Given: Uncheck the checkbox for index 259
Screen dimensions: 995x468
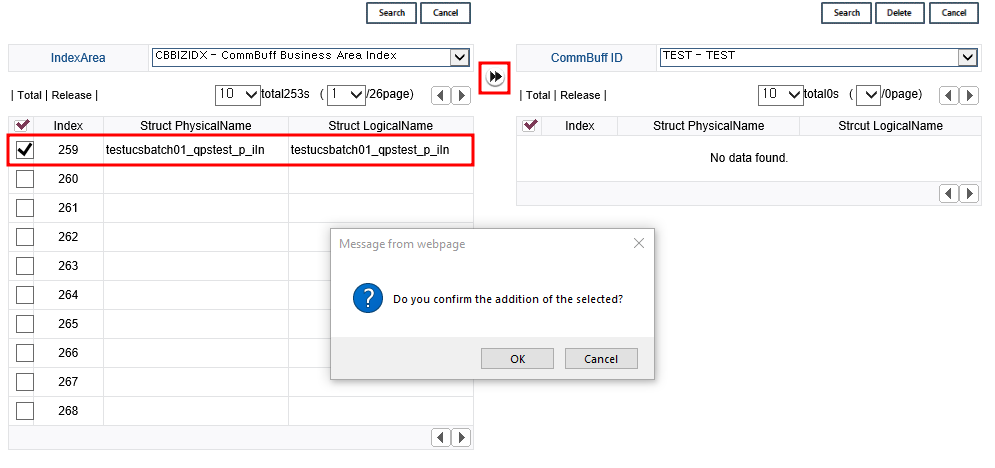Looking at the screenshot, I should click(25, 150).
